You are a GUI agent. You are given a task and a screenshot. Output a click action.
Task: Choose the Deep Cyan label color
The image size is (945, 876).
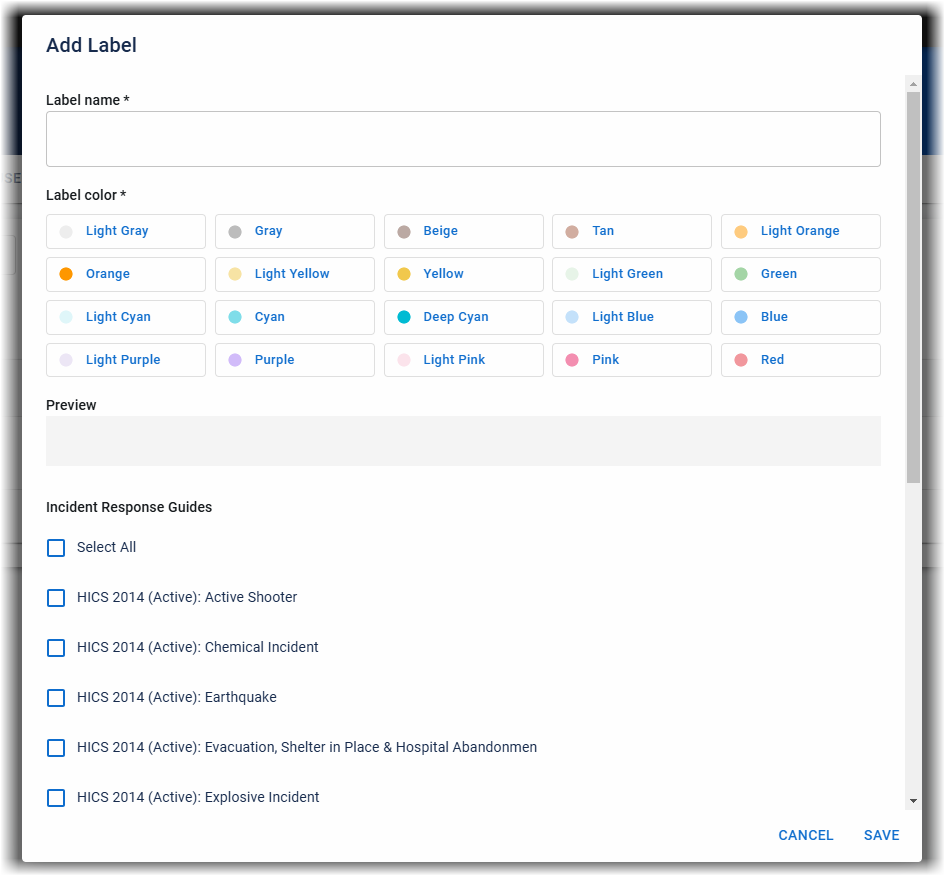463,317
